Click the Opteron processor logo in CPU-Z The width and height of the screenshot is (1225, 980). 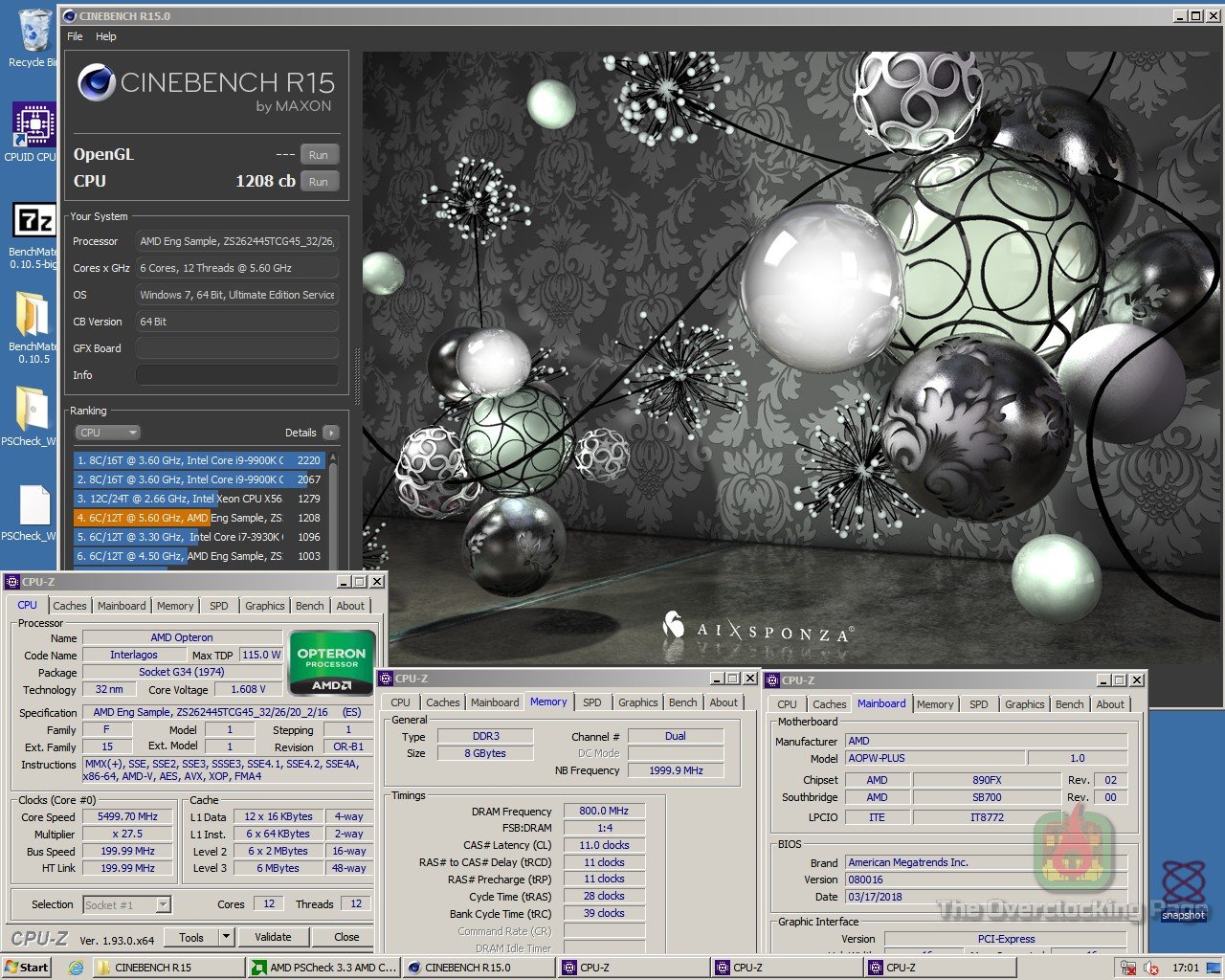(x=331, y=660)
